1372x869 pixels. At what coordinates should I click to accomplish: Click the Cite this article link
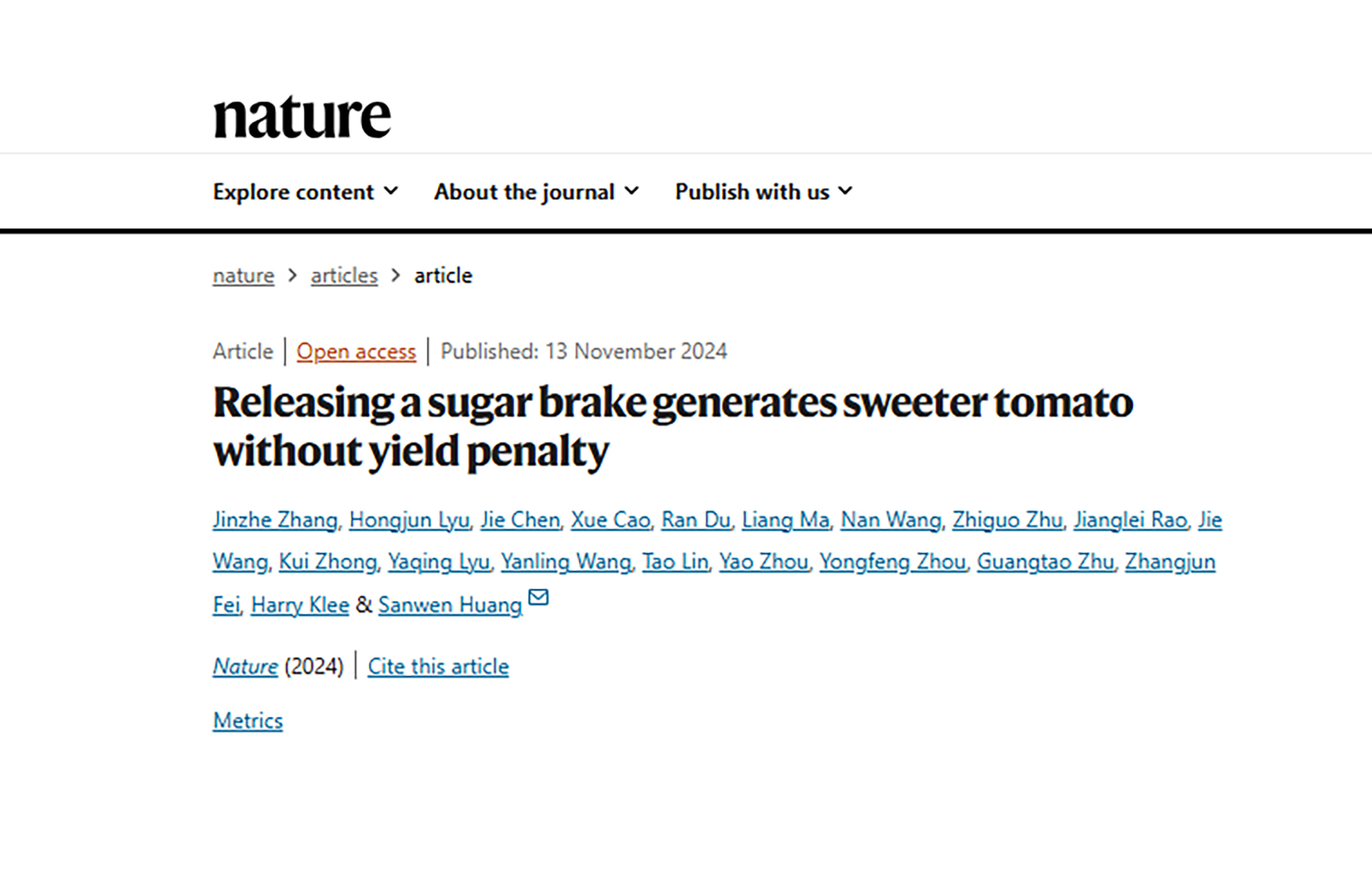coord(437,666)
